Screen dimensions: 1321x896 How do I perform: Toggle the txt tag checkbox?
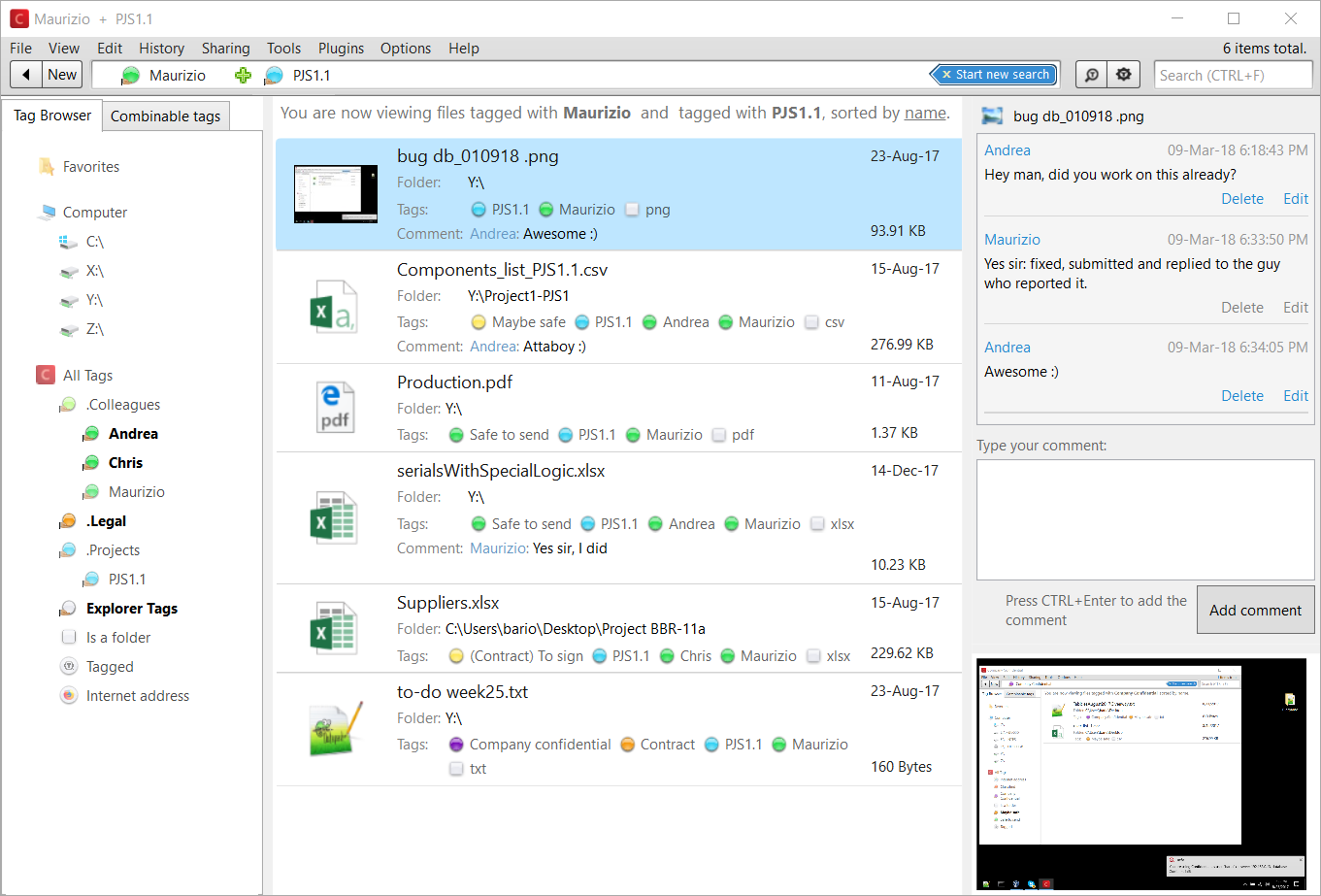[x=457, y=769]
